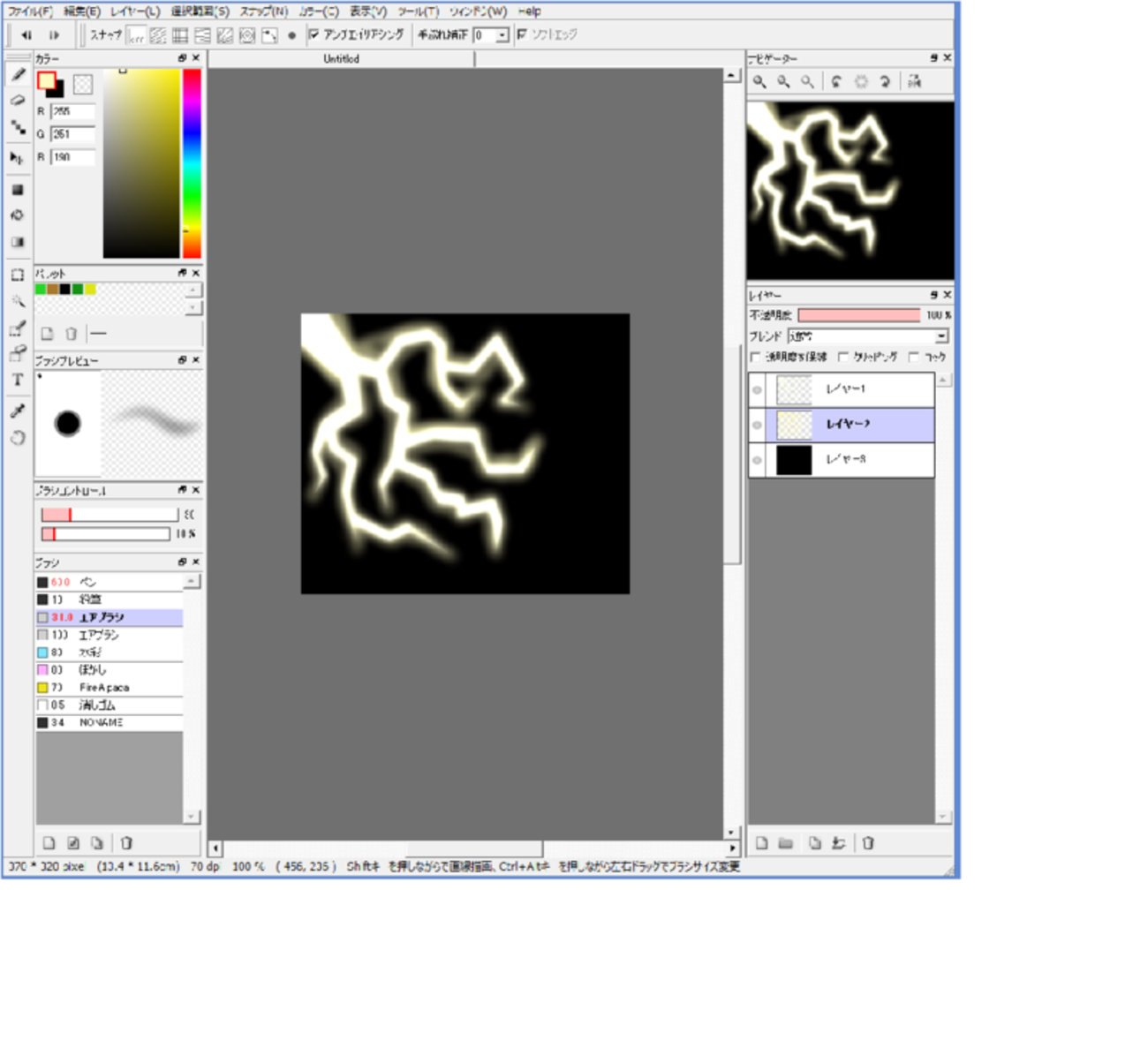The image size is (1148, 1063).
Task: Click the transparent color swatch
Action: click(x=83, y=85)
